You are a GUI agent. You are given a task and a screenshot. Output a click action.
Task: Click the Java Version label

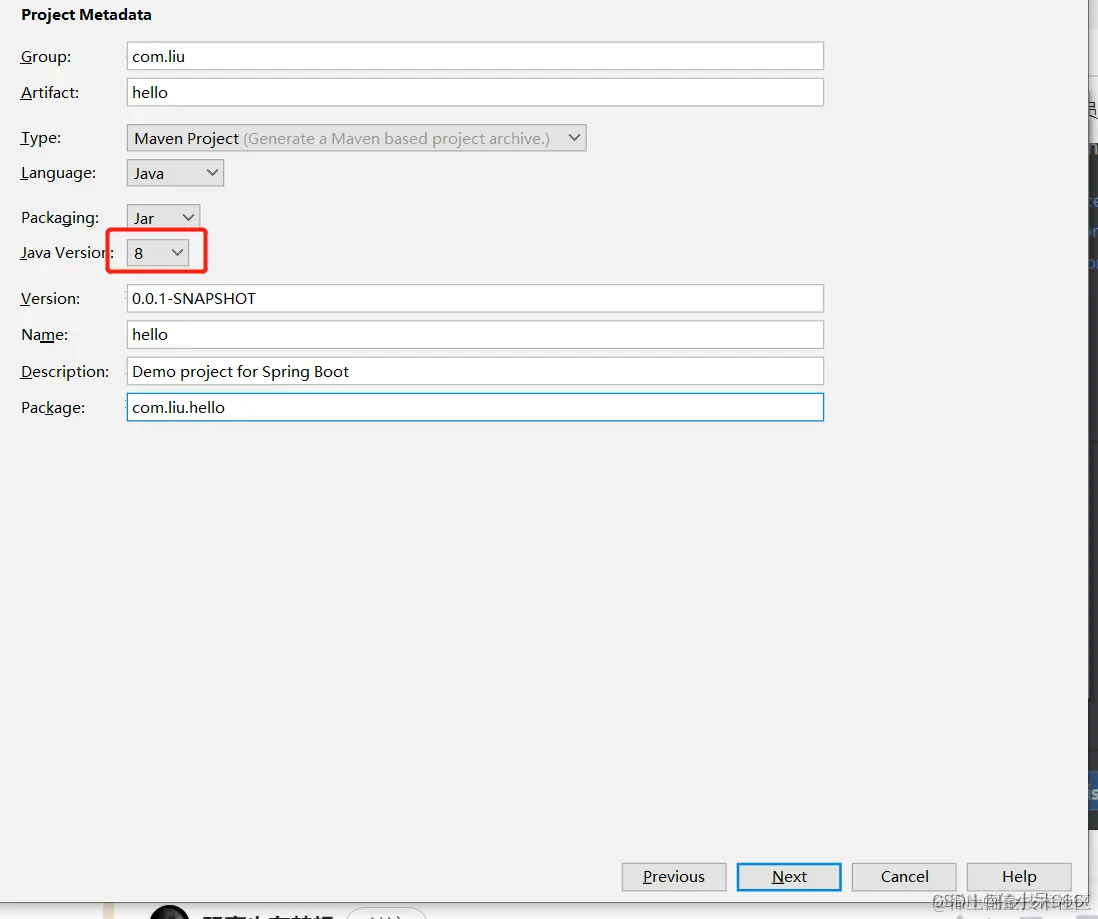tap(67, 253)
